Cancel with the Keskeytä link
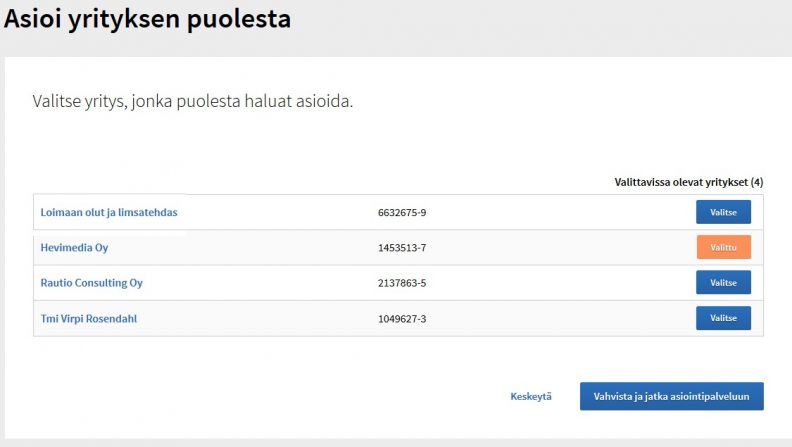 point(531,396)
